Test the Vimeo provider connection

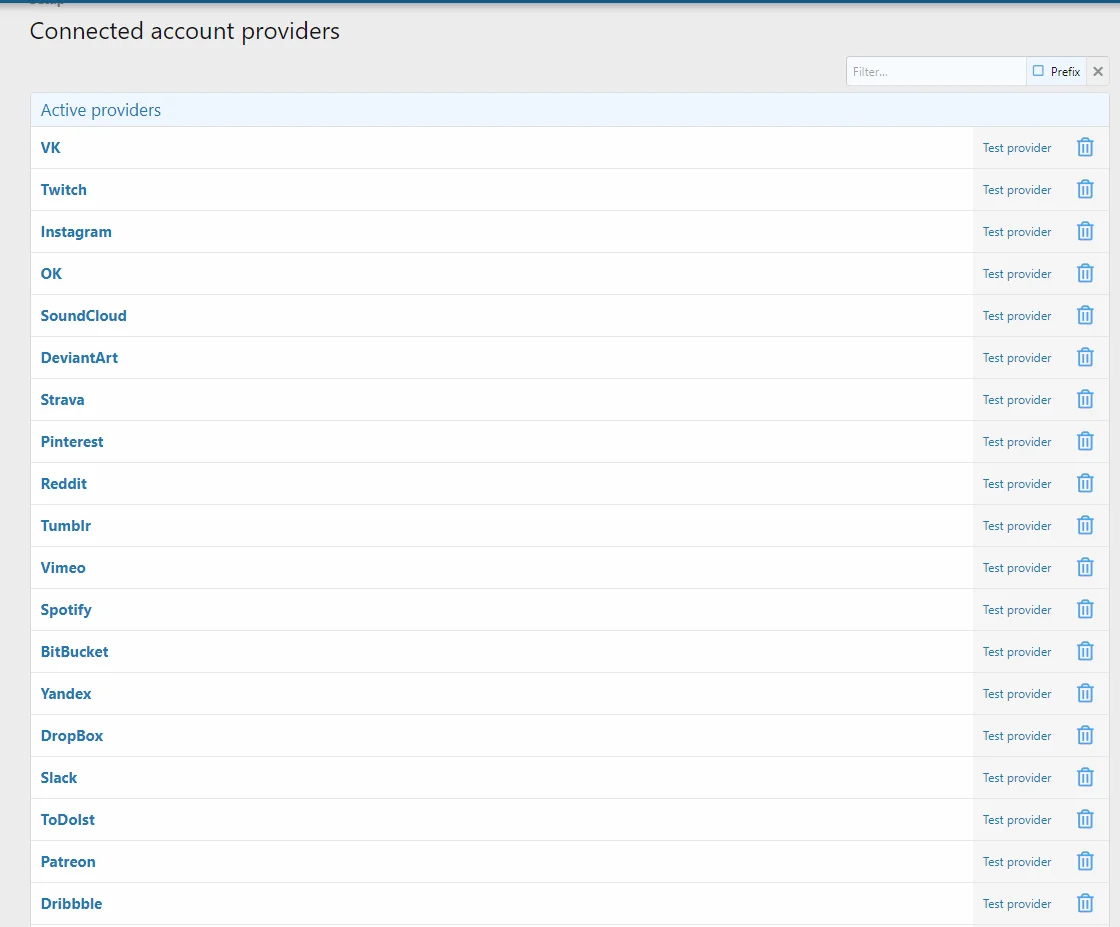(x=1016, y=568)
